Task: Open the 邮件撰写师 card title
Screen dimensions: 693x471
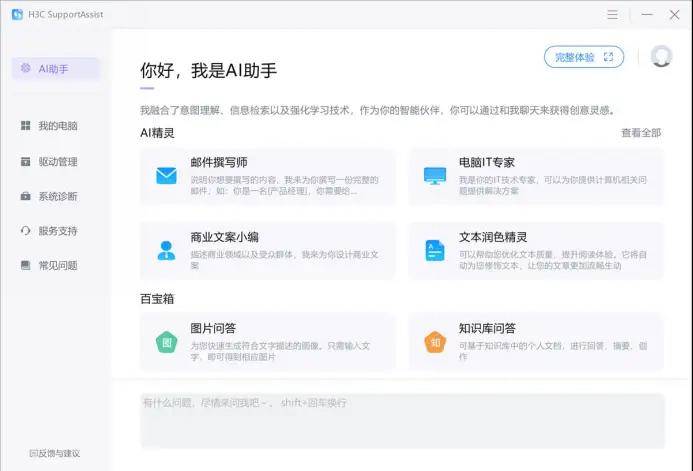Action: [x=219, y=162]
